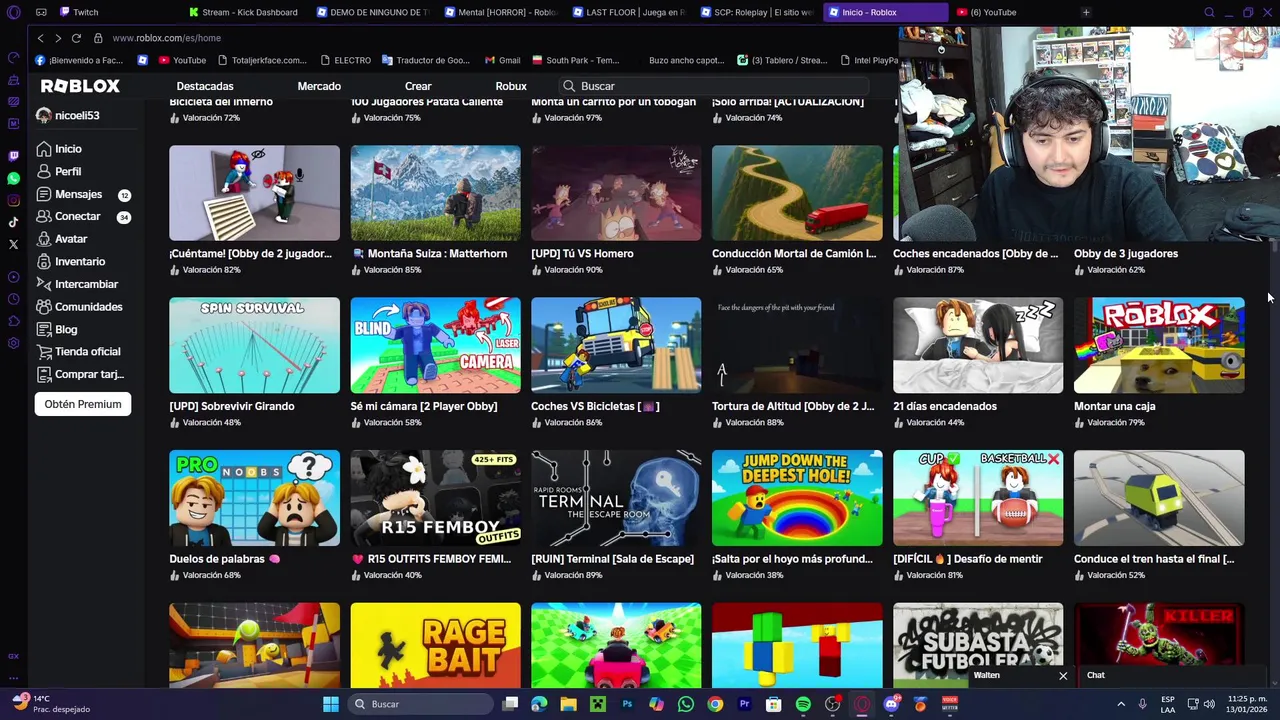Open Tortura de Altitud game
This screenshot has height=720, width=1280.
tap(797, 345)
